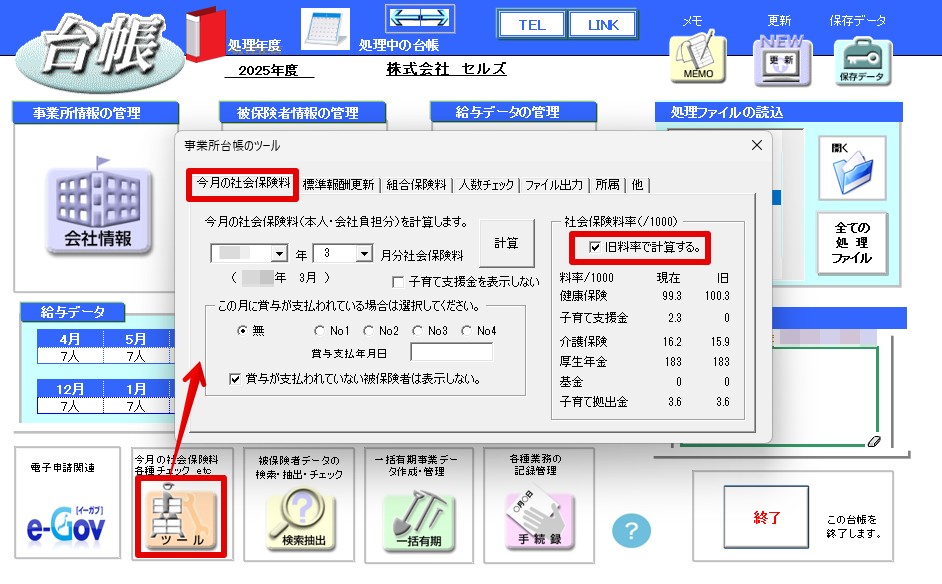942x584 pixels.
Task: Open the 保存データ briefcase icon
Action: pos(862,60)
